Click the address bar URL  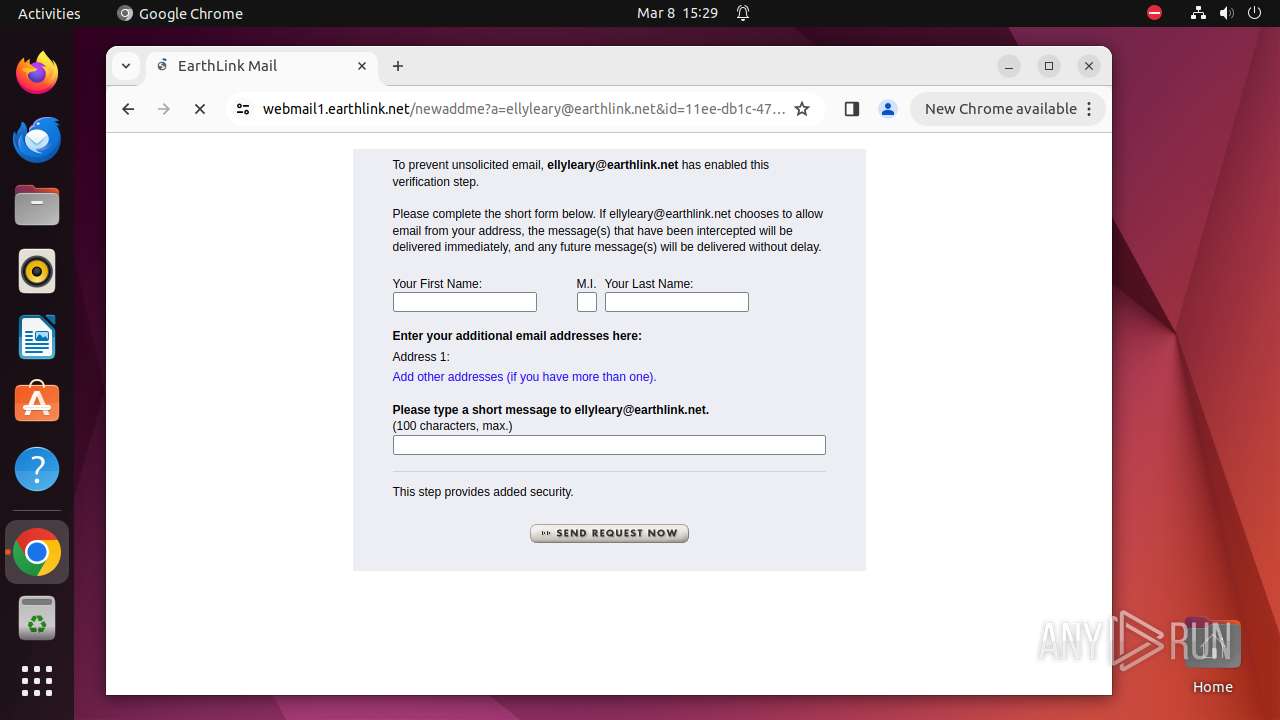click(523, 109)
